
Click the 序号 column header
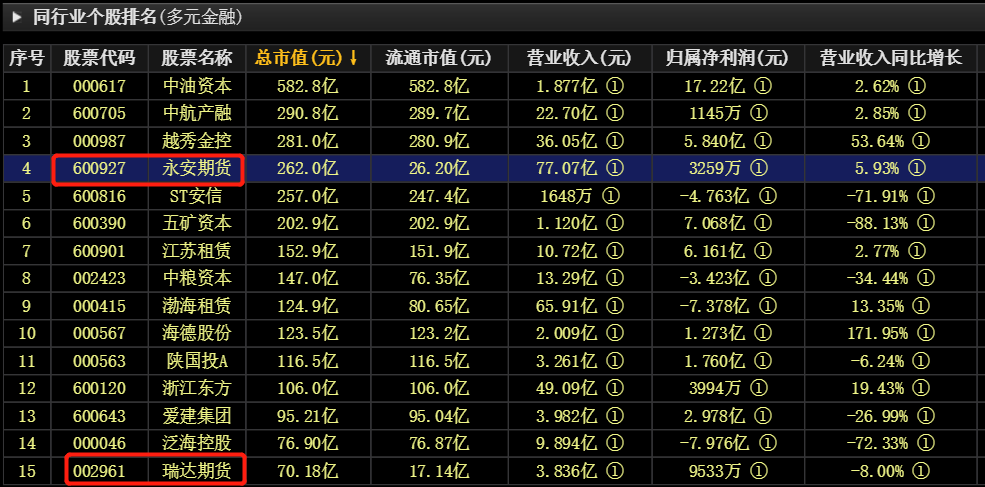[x=26, y=58]
